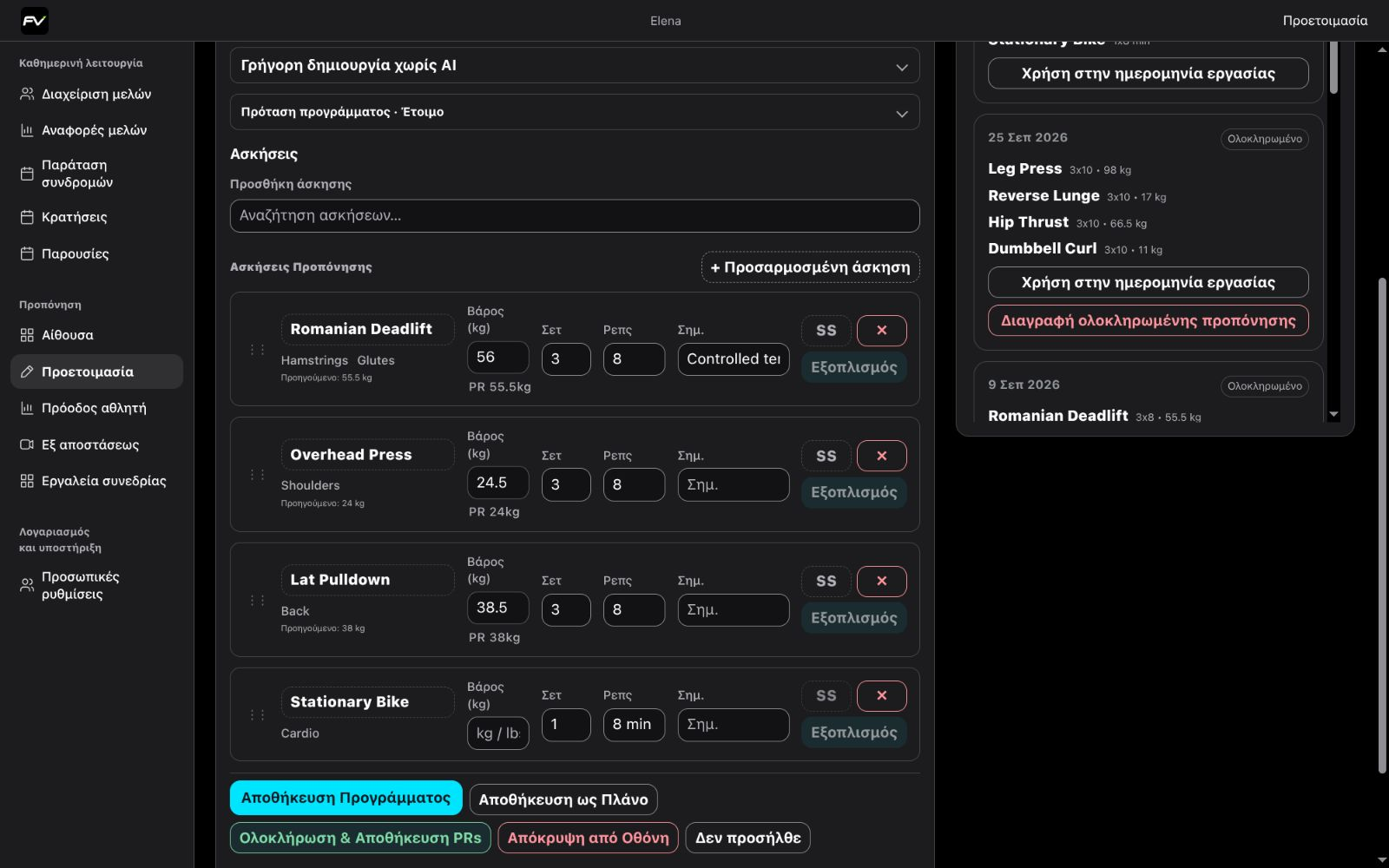Open Παρουσίες in sidebar
1389x868 pixels.
point(96,253)
